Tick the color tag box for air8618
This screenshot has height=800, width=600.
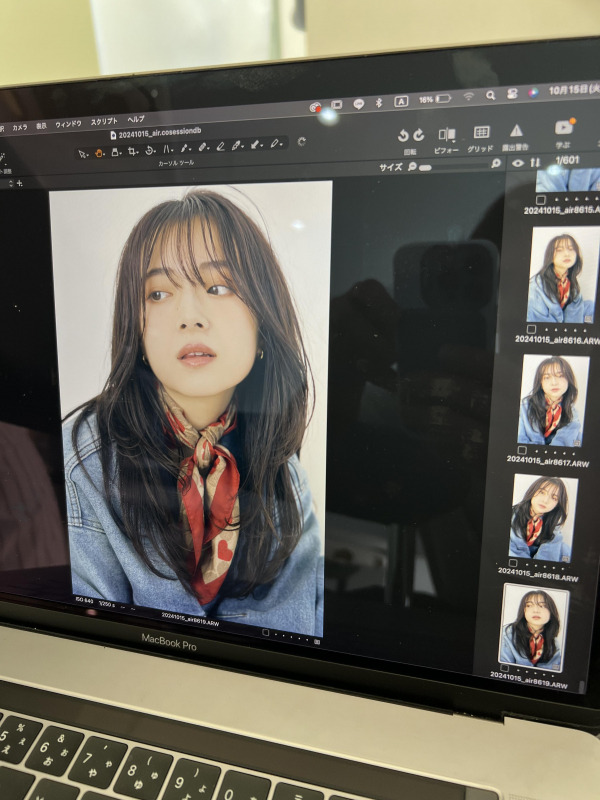point(512,563)
